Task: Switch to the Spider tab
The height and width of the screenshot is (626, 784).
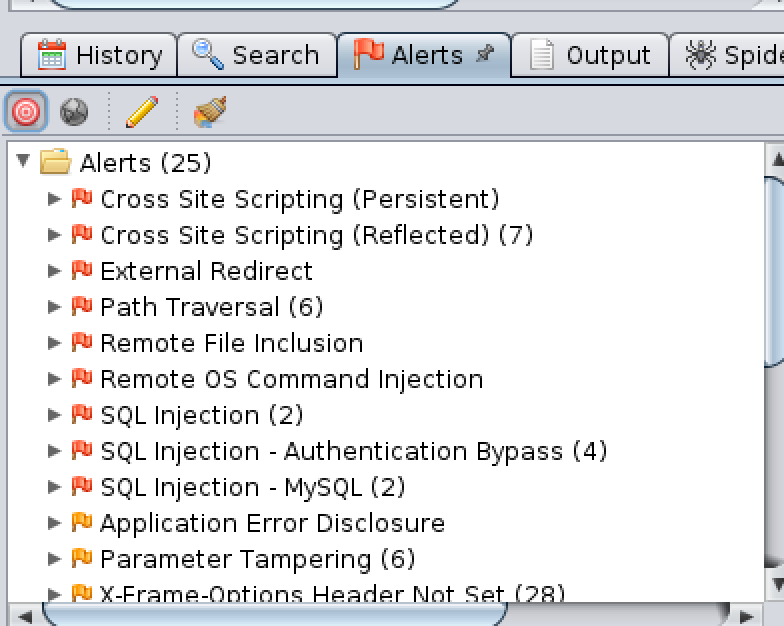Action: 735,55
